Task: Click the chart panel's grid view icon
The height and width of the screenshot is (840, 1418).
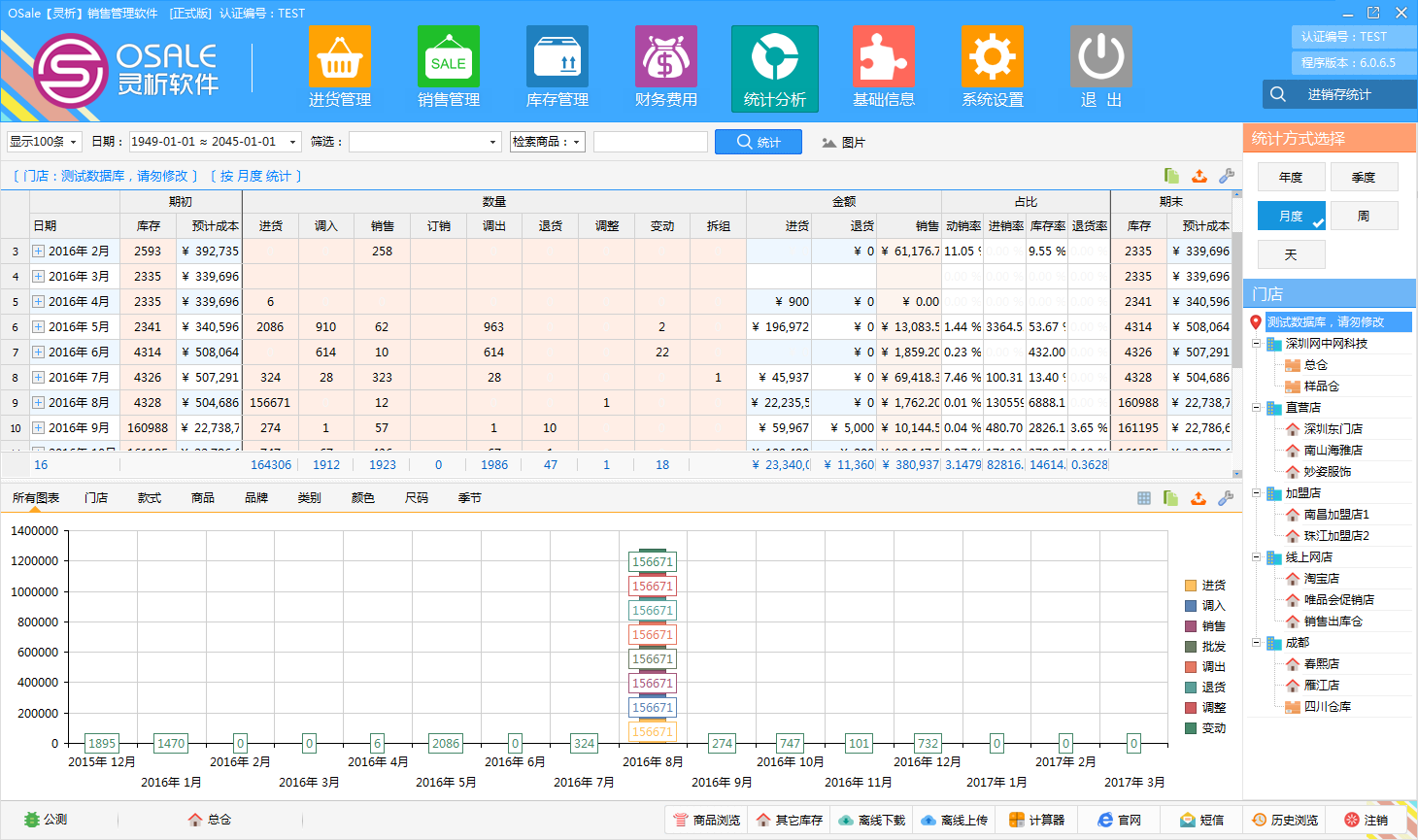Action: (x=1144, y=498)
